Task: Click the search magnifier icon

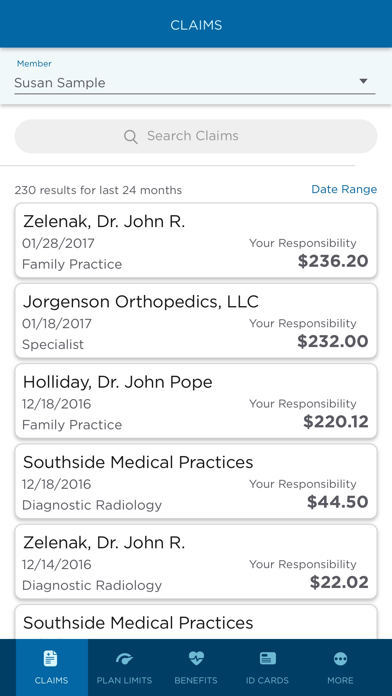Action: pyautogui.click(x=131, y=136)
